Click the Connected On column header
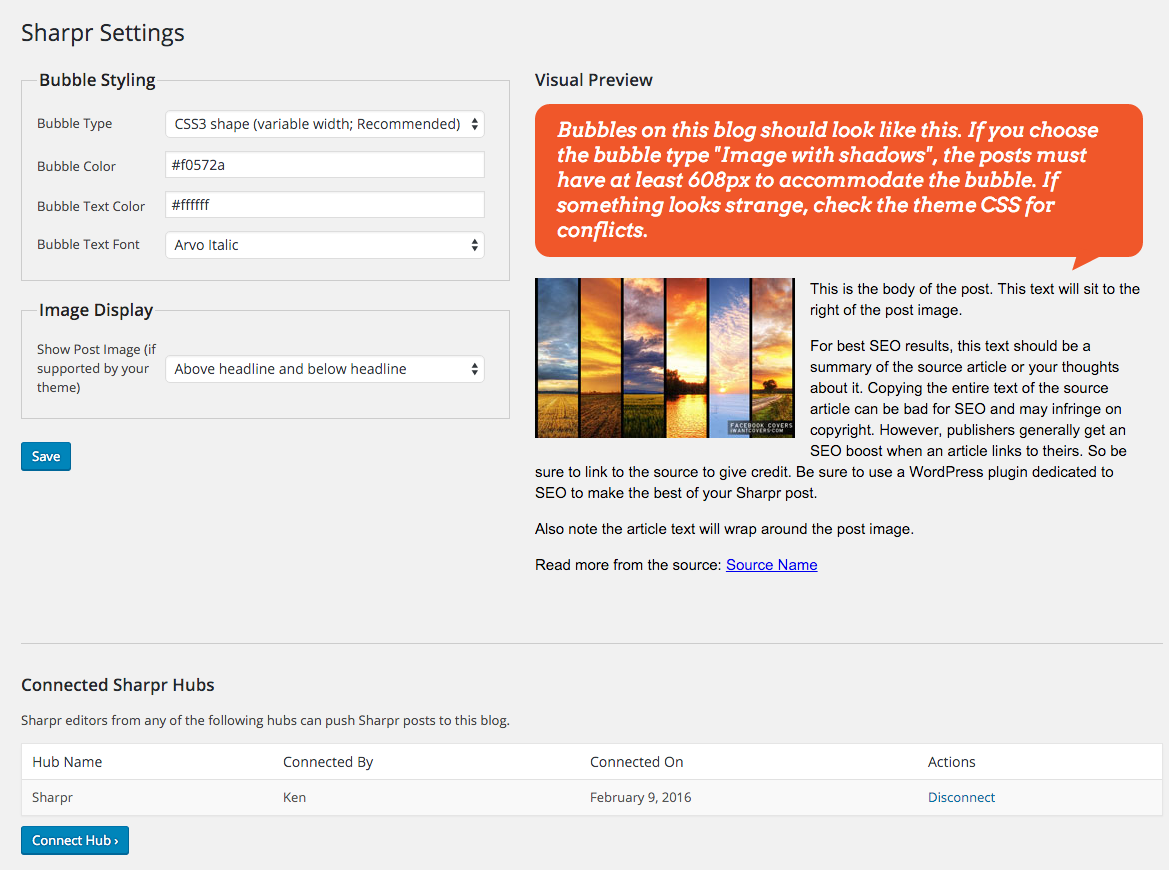This screenshot has height=870, width=1169. (637, 762)
